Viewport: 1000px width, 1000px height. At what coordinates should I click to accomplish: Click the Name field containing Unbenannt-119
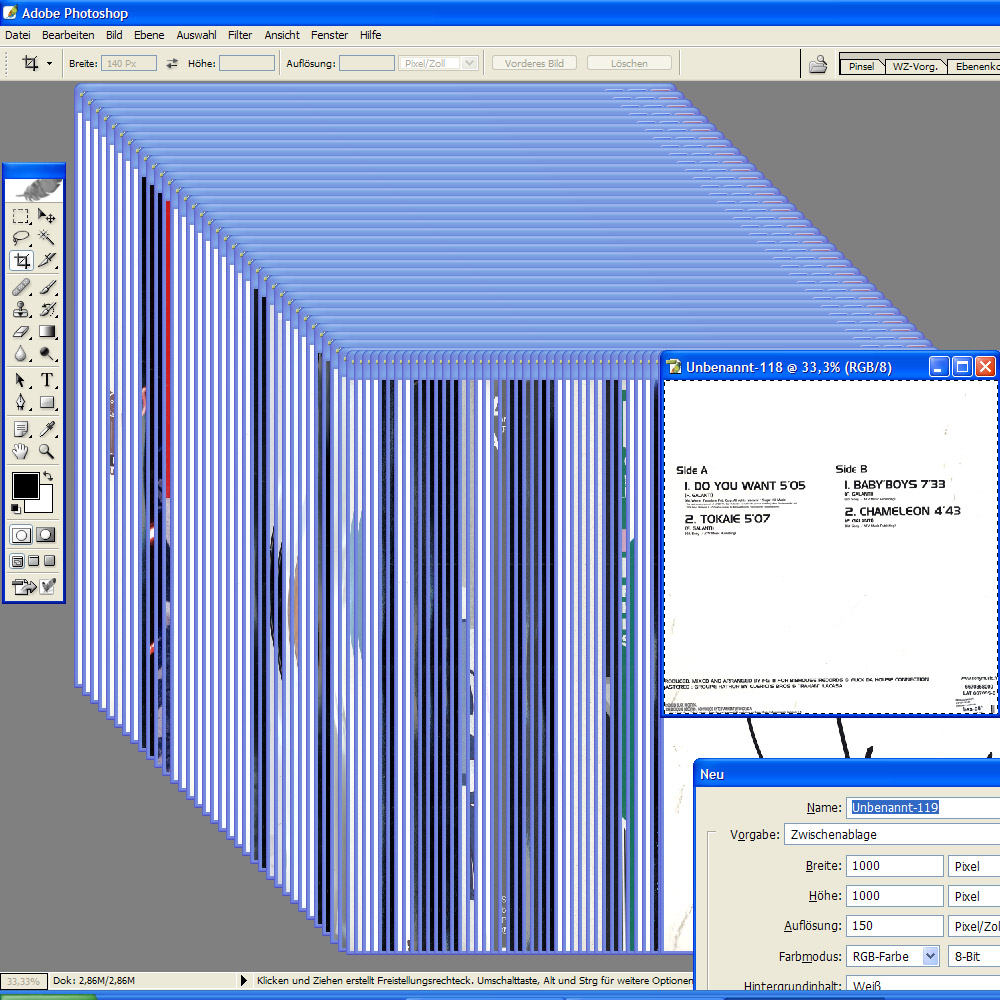[922, 807]
